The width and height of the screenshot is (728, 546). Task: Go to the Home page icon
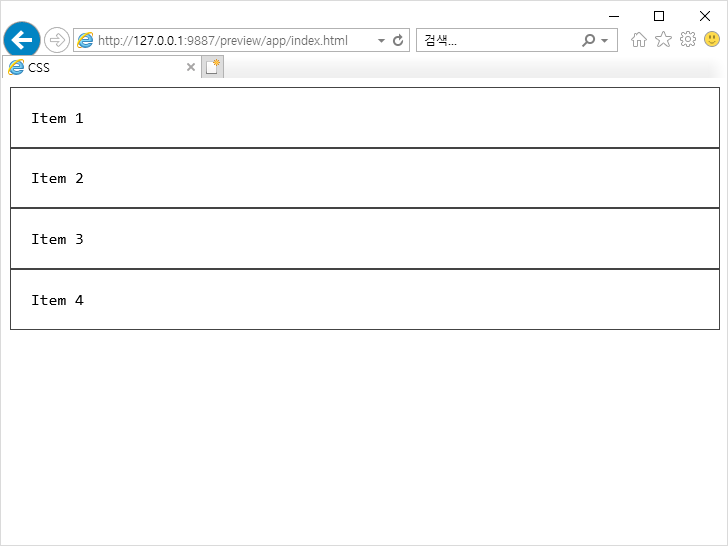pyautogui.click(x=639, y=40)
